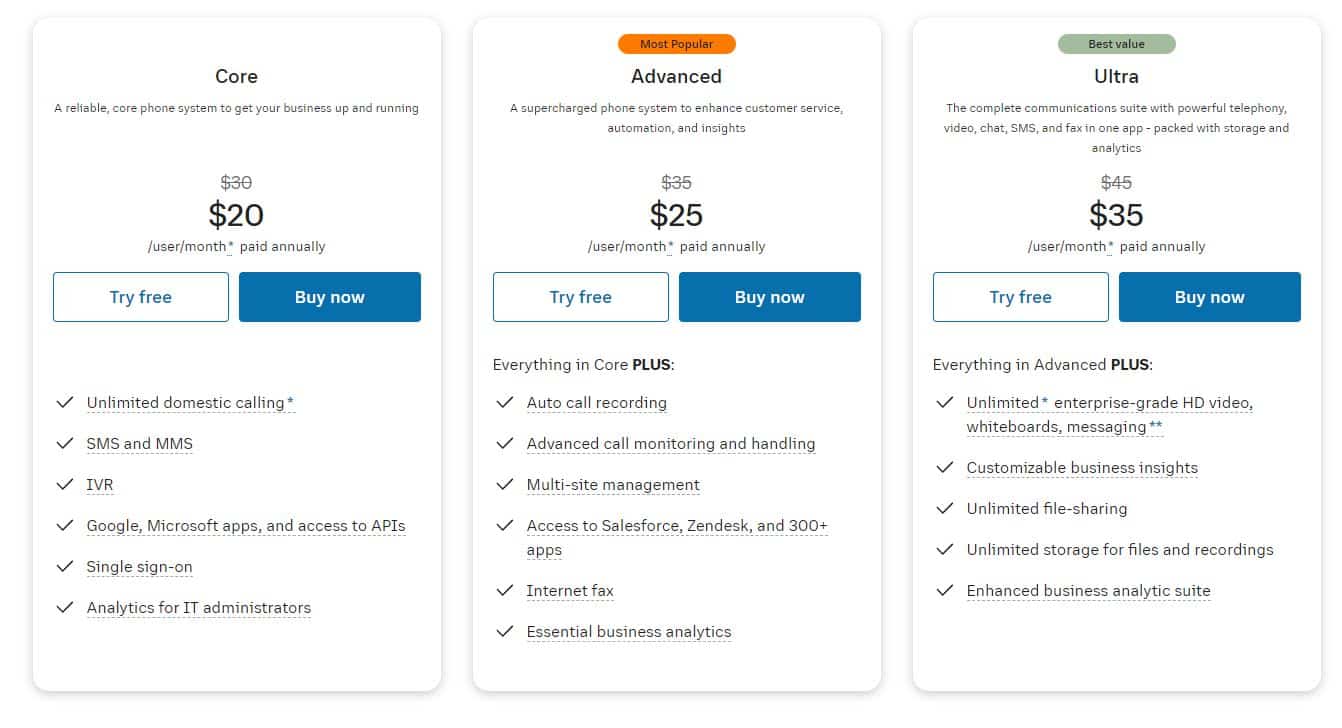Screen dimensions: 1342x728
Task: Click the checkmark next to Internet fax
Action: [505, 590]
